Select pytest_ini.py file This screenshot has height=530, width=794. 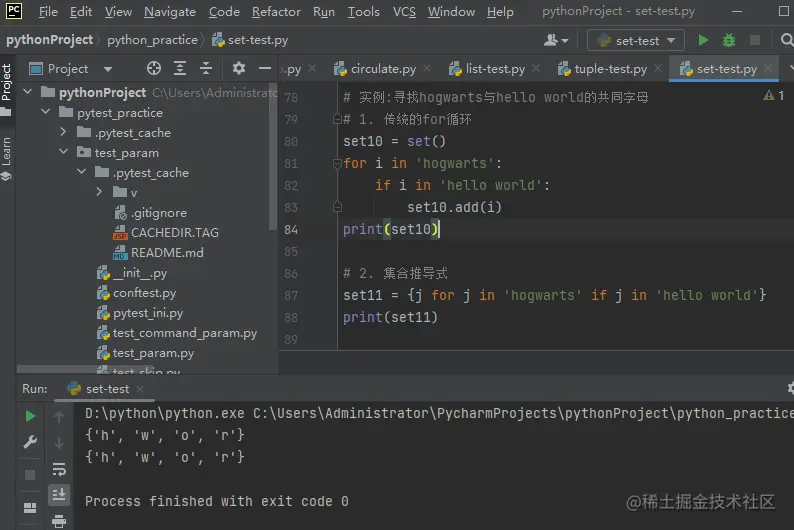pos(140,313)
